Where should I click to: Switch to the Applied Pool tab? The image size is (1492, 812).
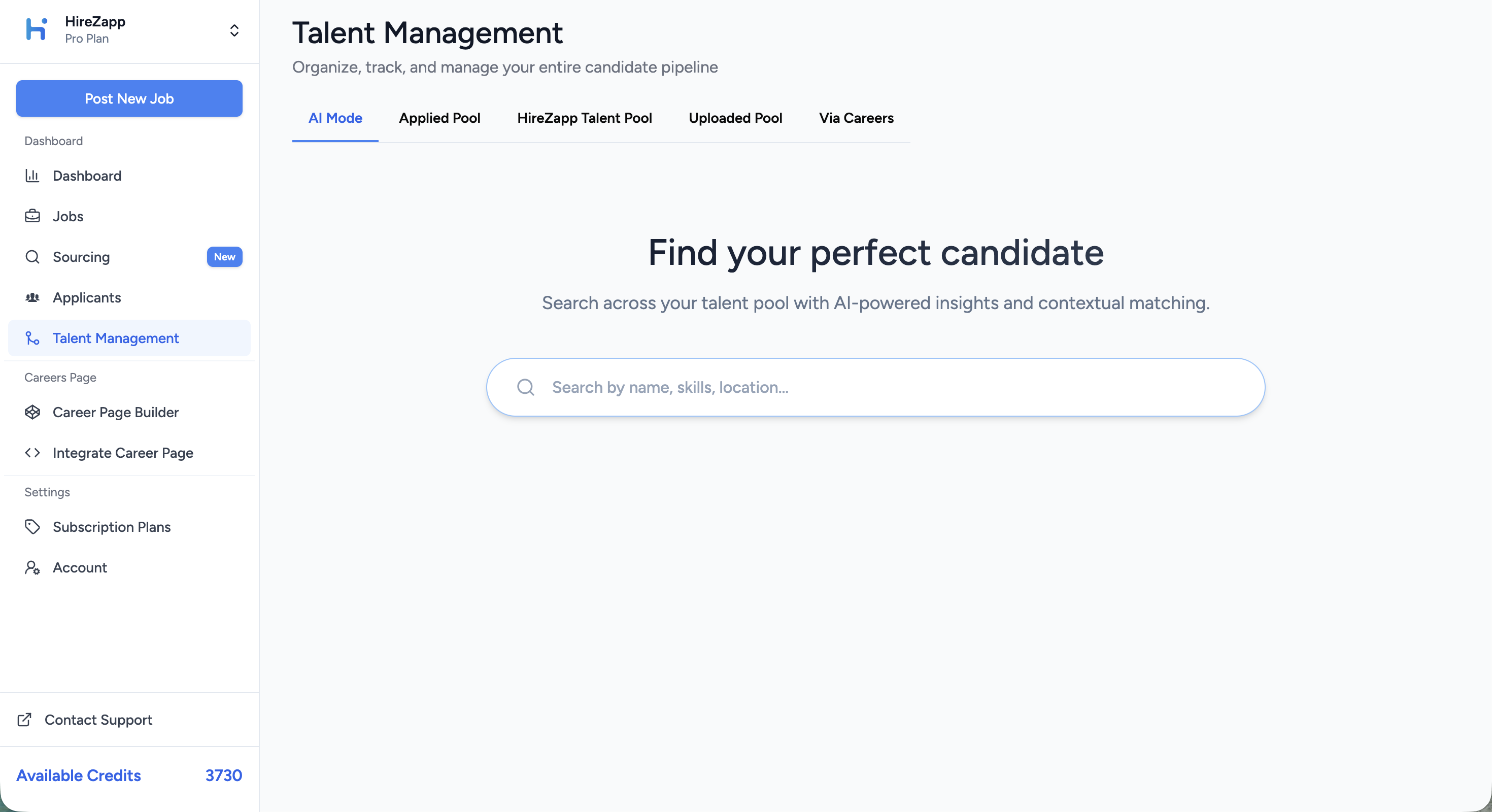click(x=439, y=118)
